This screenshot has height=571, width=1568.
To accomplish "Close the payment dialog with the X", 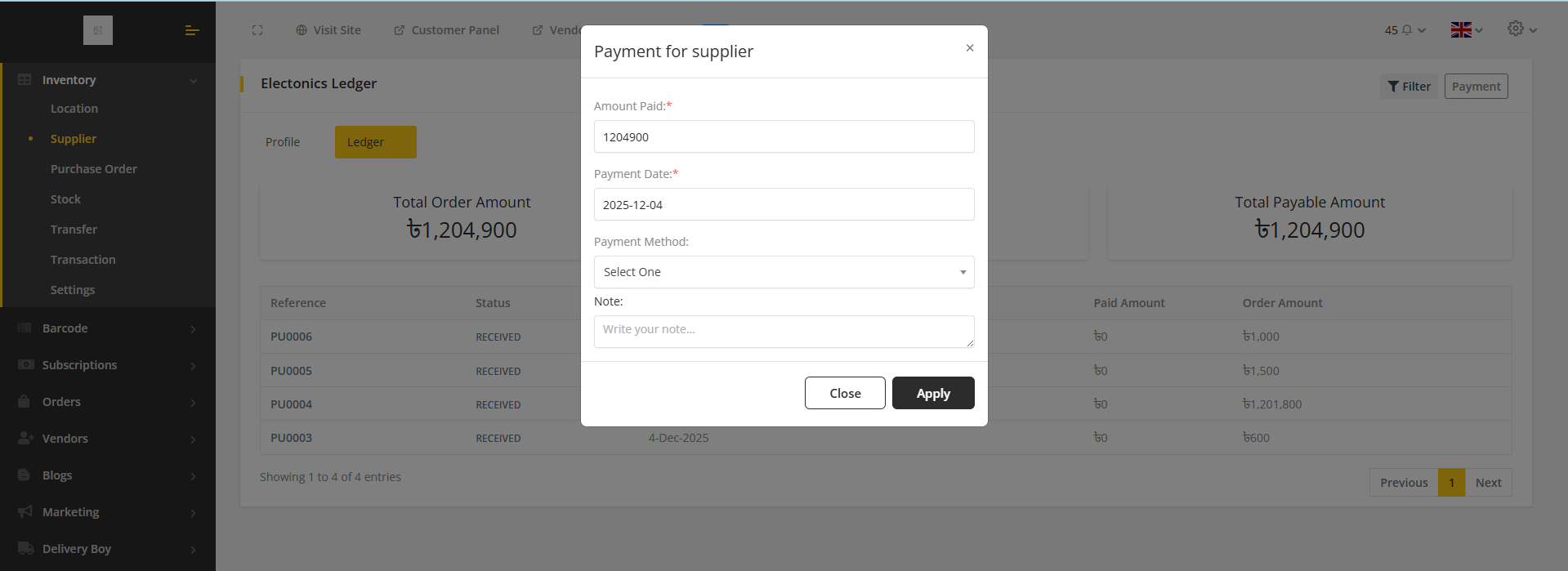I will 970,48.
